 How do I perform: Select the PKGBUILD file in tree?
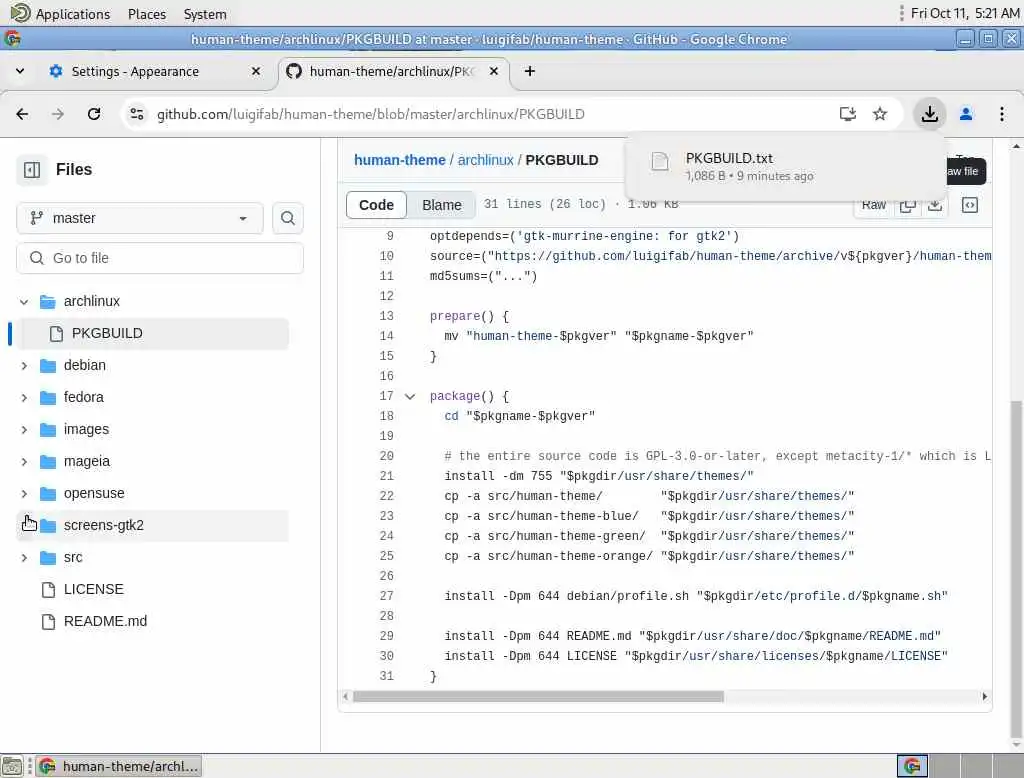coord(153,334)
